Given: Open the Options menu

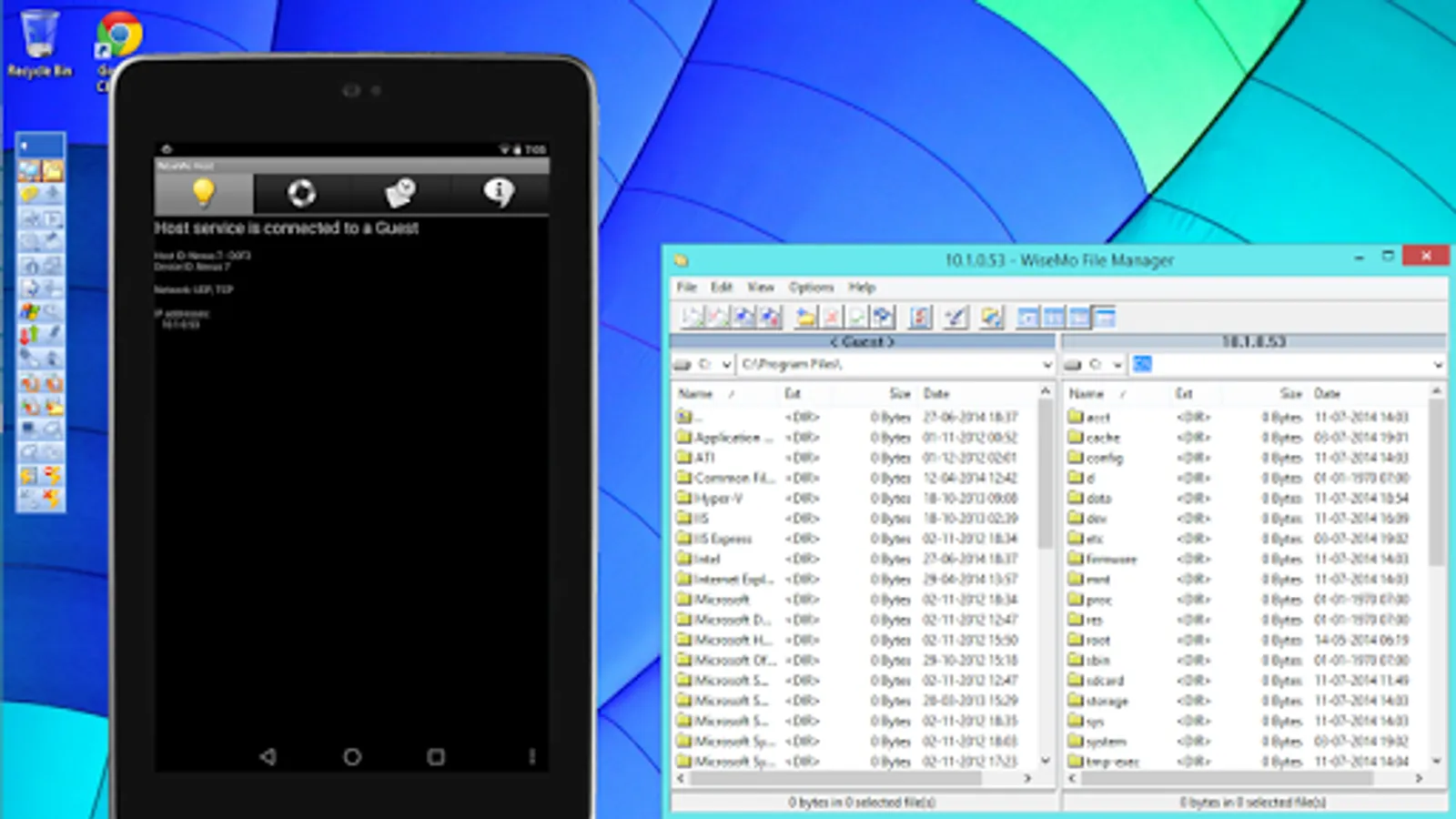Looking at the screenshot, I should [811, 288].
